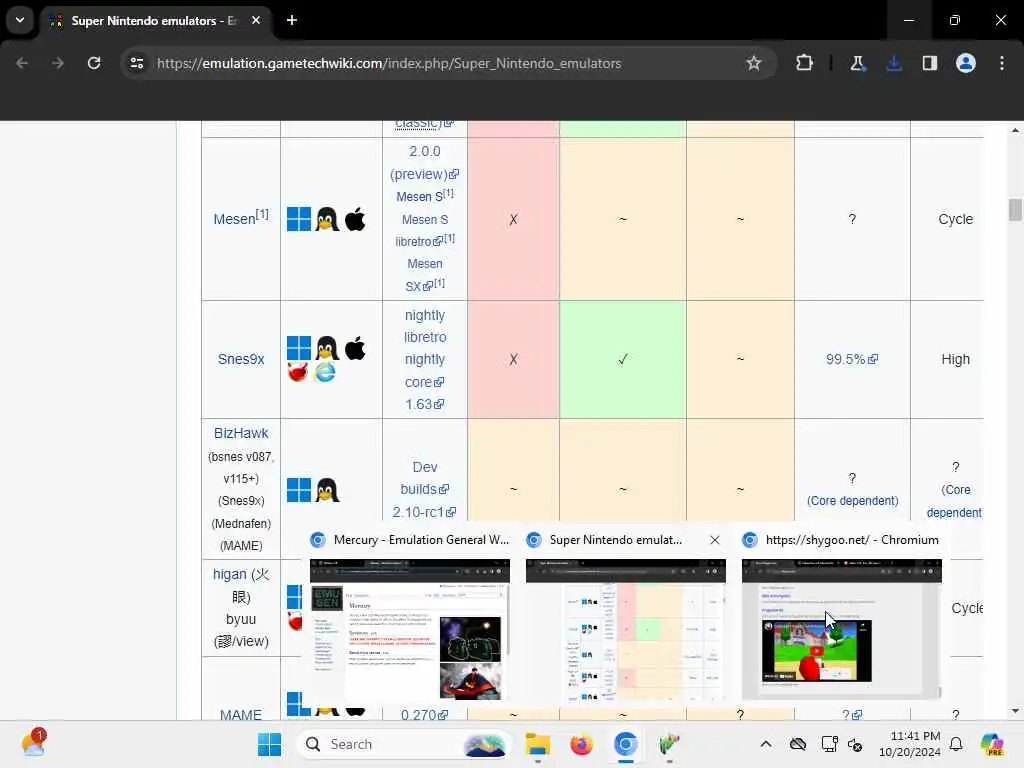This screenshot has height=768, width=1024.
Task: Show hidden system tray icons chevron
Action: [765, 744]
